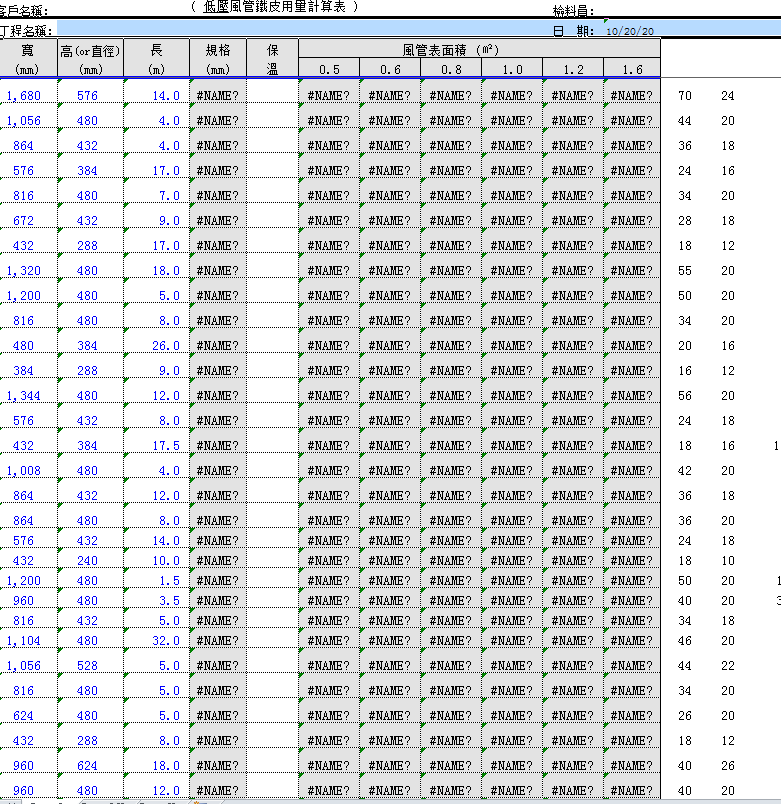This screenshot has height=804, width=781.
Task: Click the value 28 right of the table
Action: pos(685,221)
